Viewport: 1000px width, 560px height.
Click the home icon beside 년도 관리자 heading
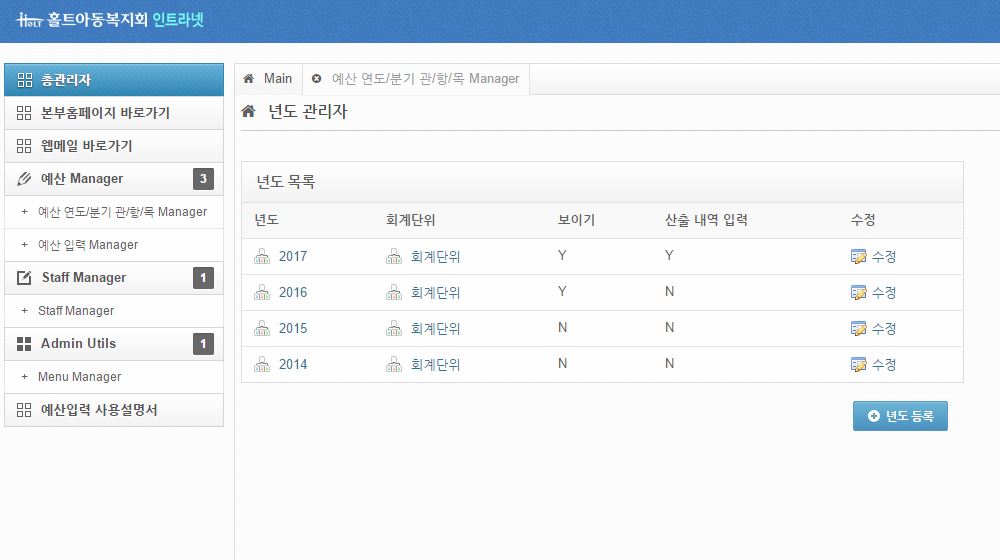tap(249, 112)
